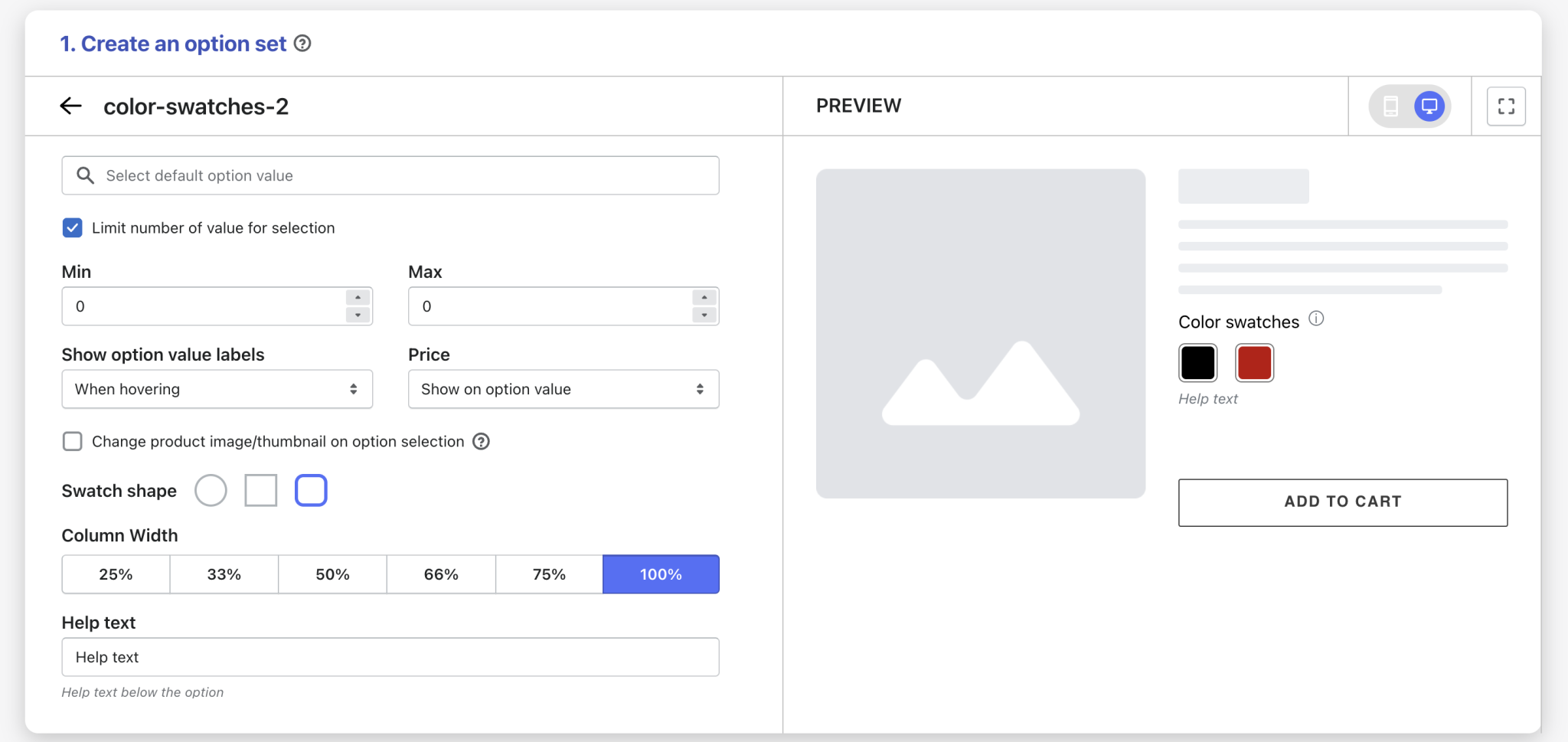
Task: Enable change product image on option selection
Action: pyautogui.click(x=73, y=442)
